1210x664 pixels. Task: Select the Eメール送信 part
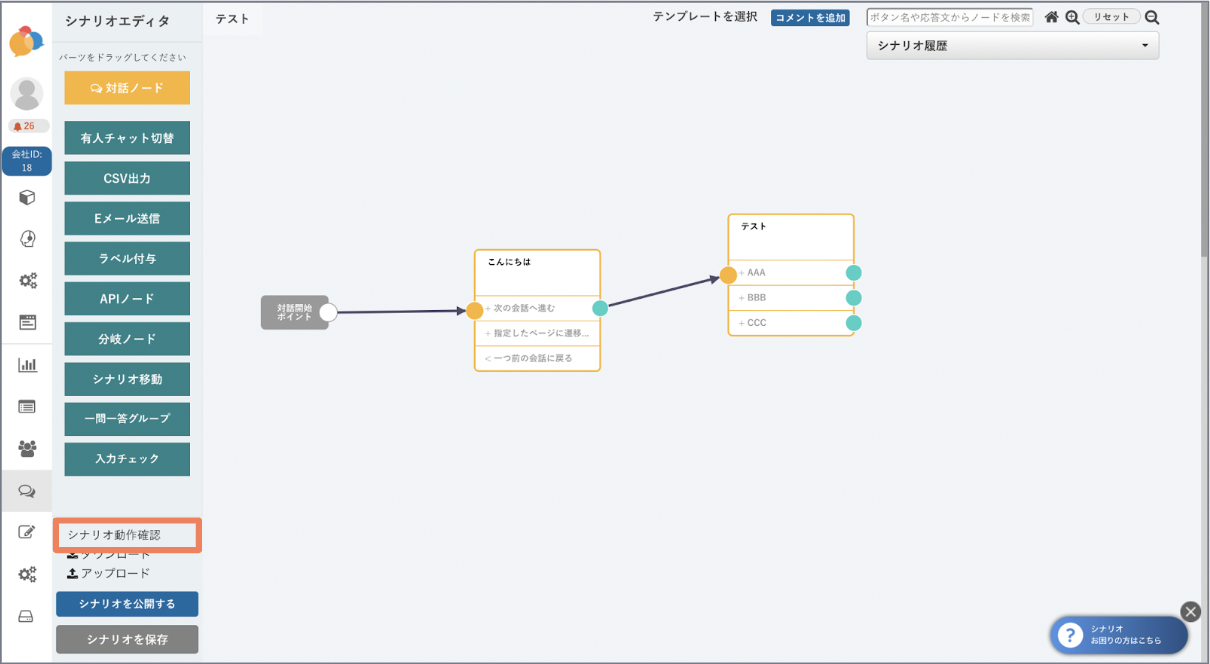[x=127, y=218]
